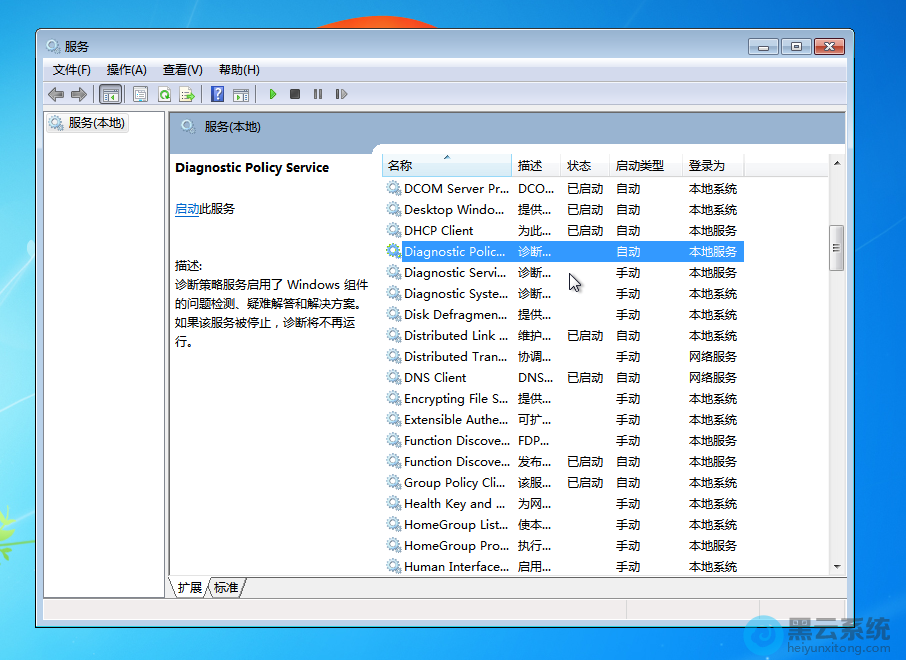Viewport: 906px width, 660px height.
Task: Open the Properties toolbar icon
Action: point(140,94)
